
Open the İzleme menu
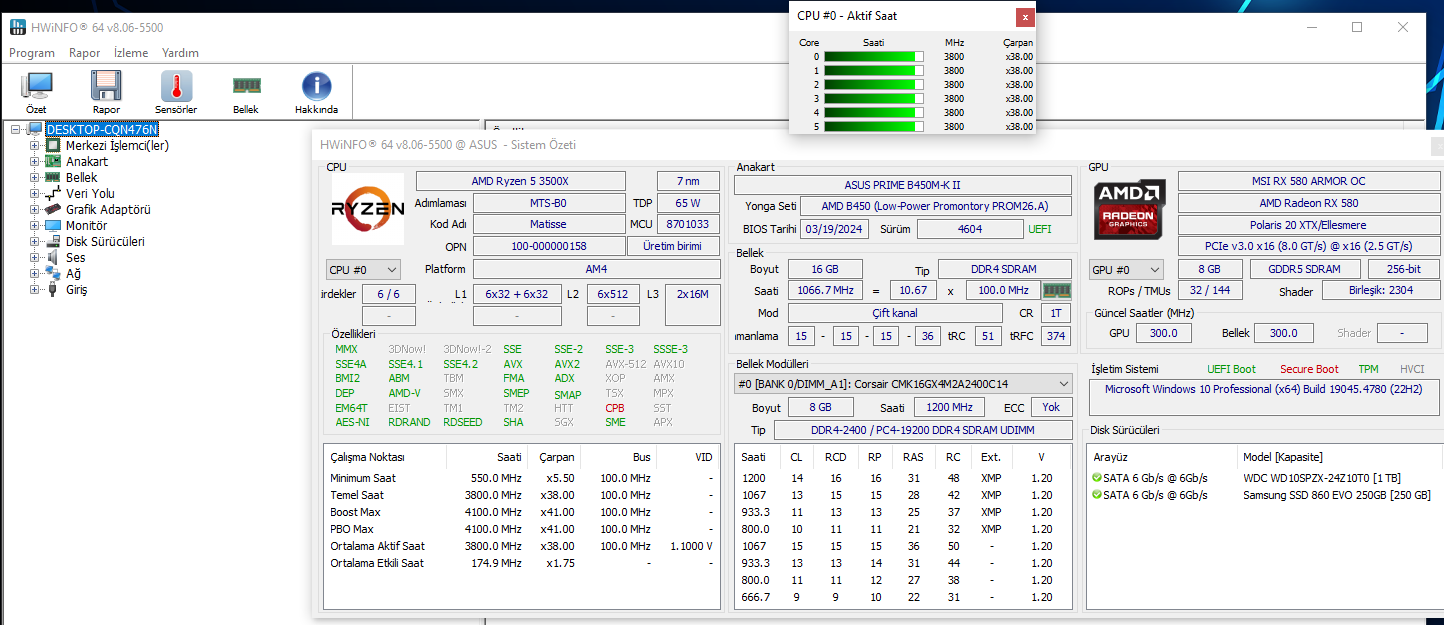131,53
